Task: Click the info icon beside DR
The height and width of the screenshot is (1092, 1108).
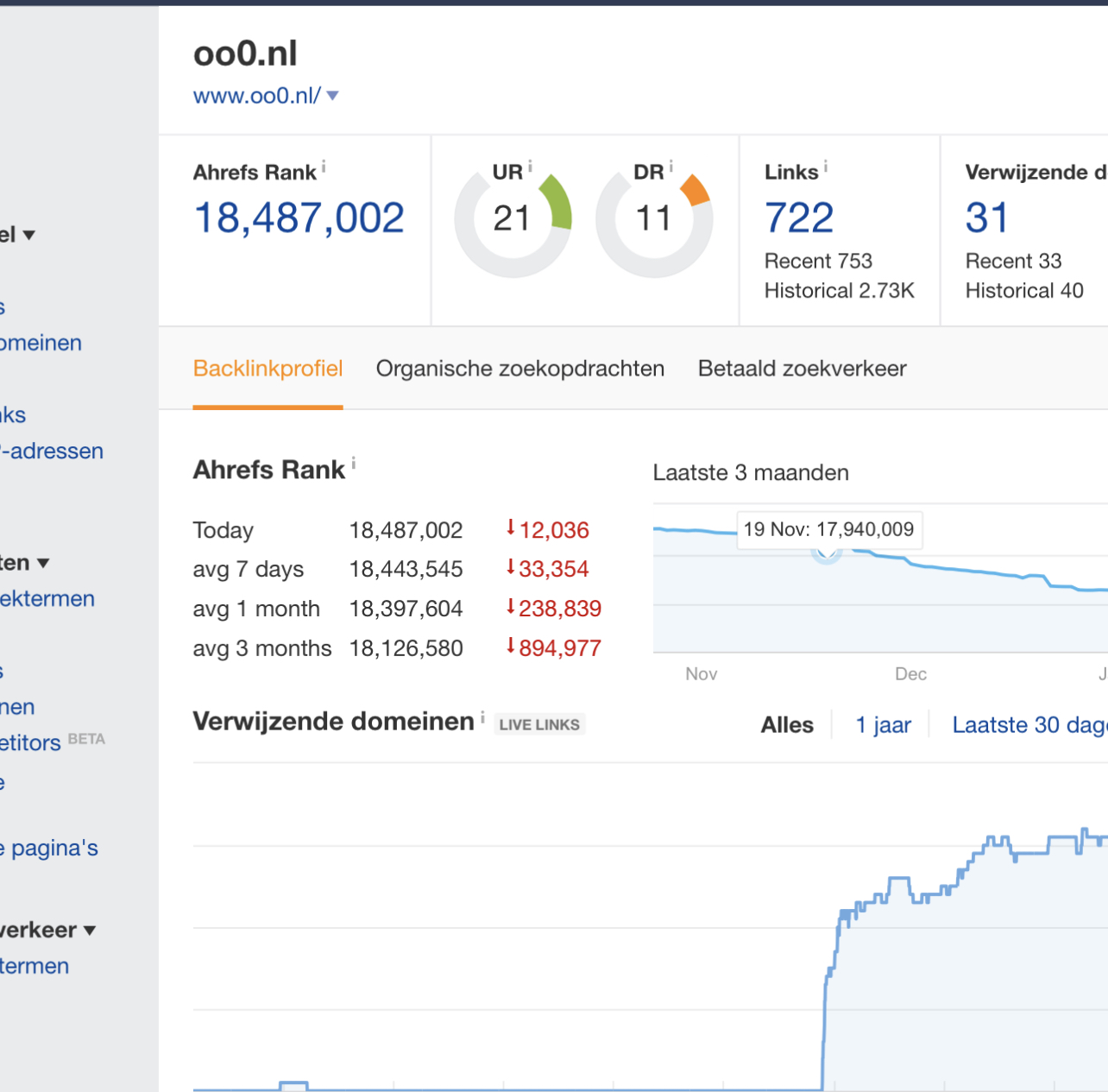Action: click(x=671, y=166)
